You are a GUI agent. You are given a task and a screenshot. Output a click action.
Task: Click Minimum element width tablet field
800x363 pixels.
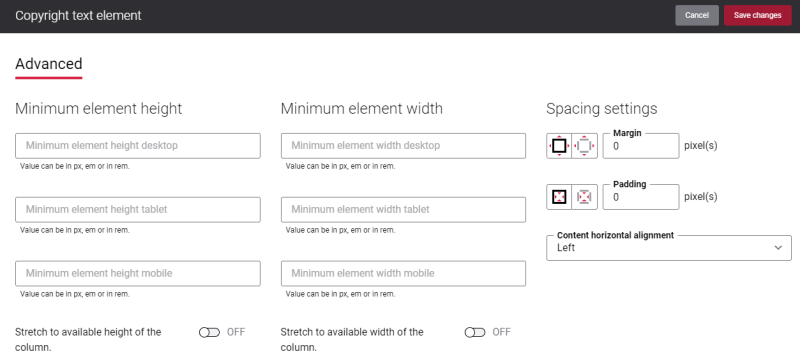click(403, 210)
